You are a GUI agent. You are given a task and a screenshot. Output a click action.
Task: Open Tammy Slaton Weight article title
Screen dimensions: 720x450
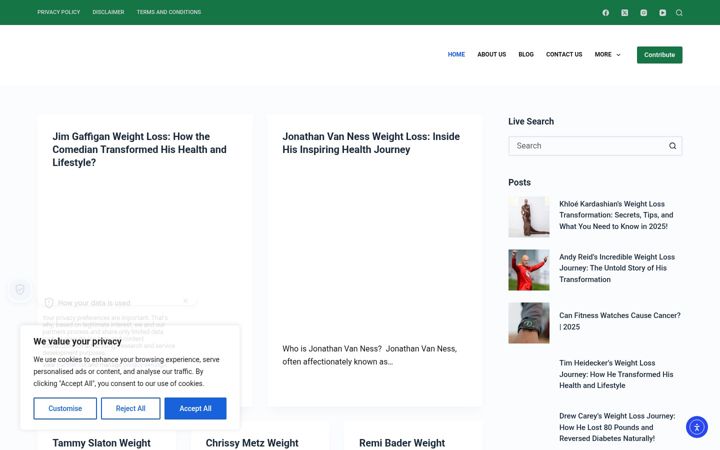pos(101,443)
